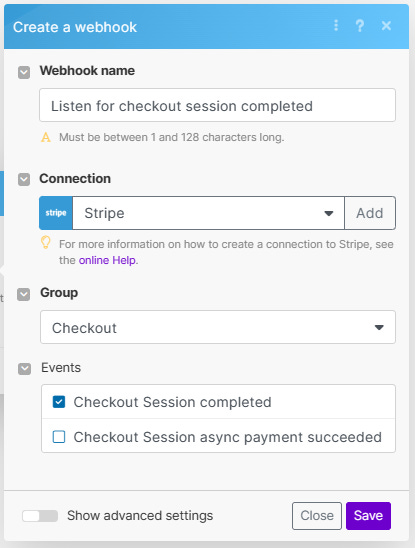Collapse the Group field toggle
415x548 pixels.
pos(23,294)
